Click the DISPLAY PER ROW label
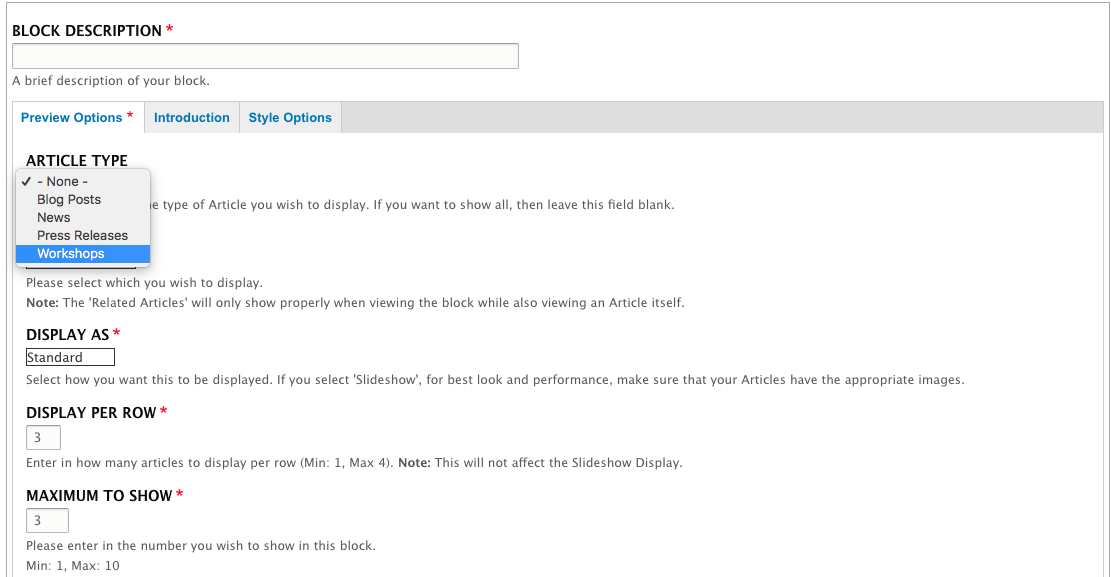The width and height of the screenshot is (1111, 577). (x=91, y=413)
